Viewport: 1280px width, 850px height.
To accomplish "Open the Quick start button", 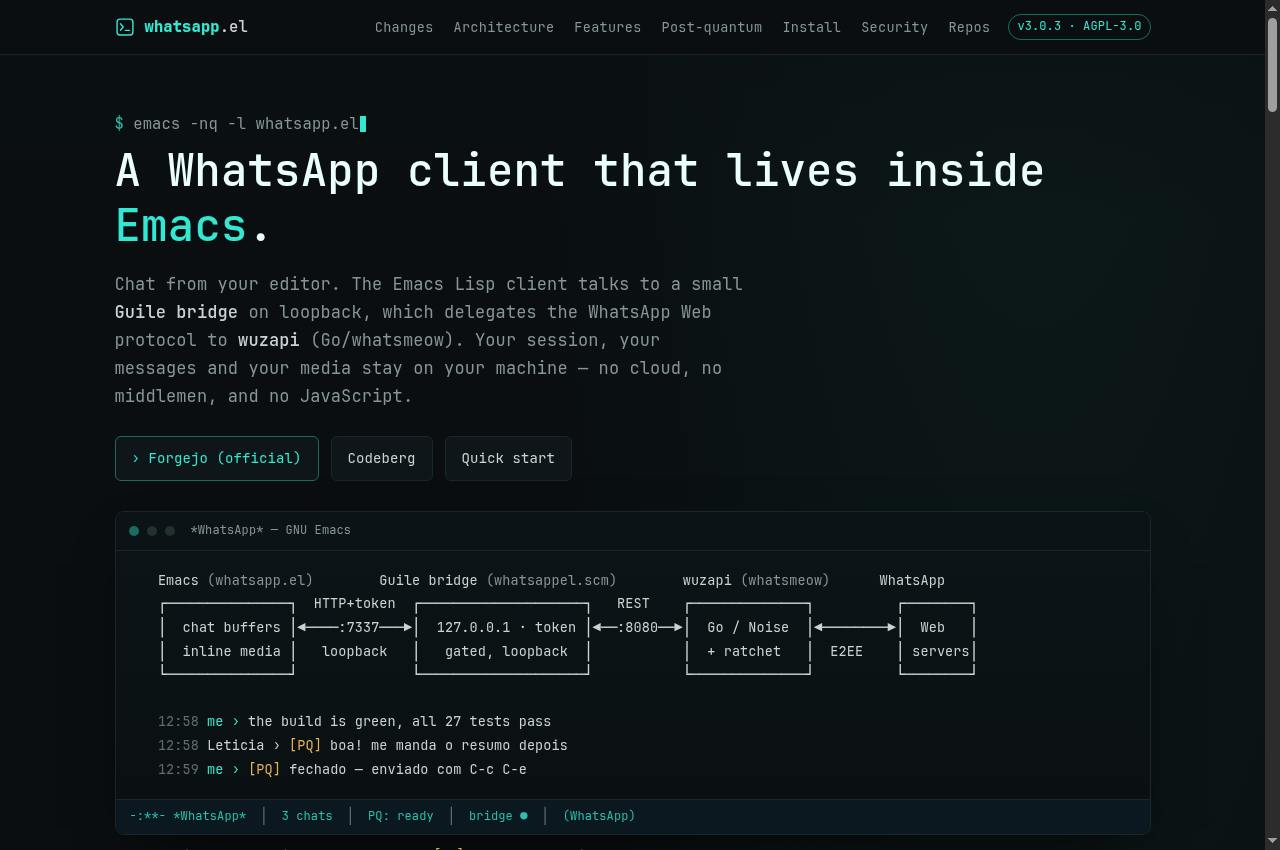I will (508, 458).
